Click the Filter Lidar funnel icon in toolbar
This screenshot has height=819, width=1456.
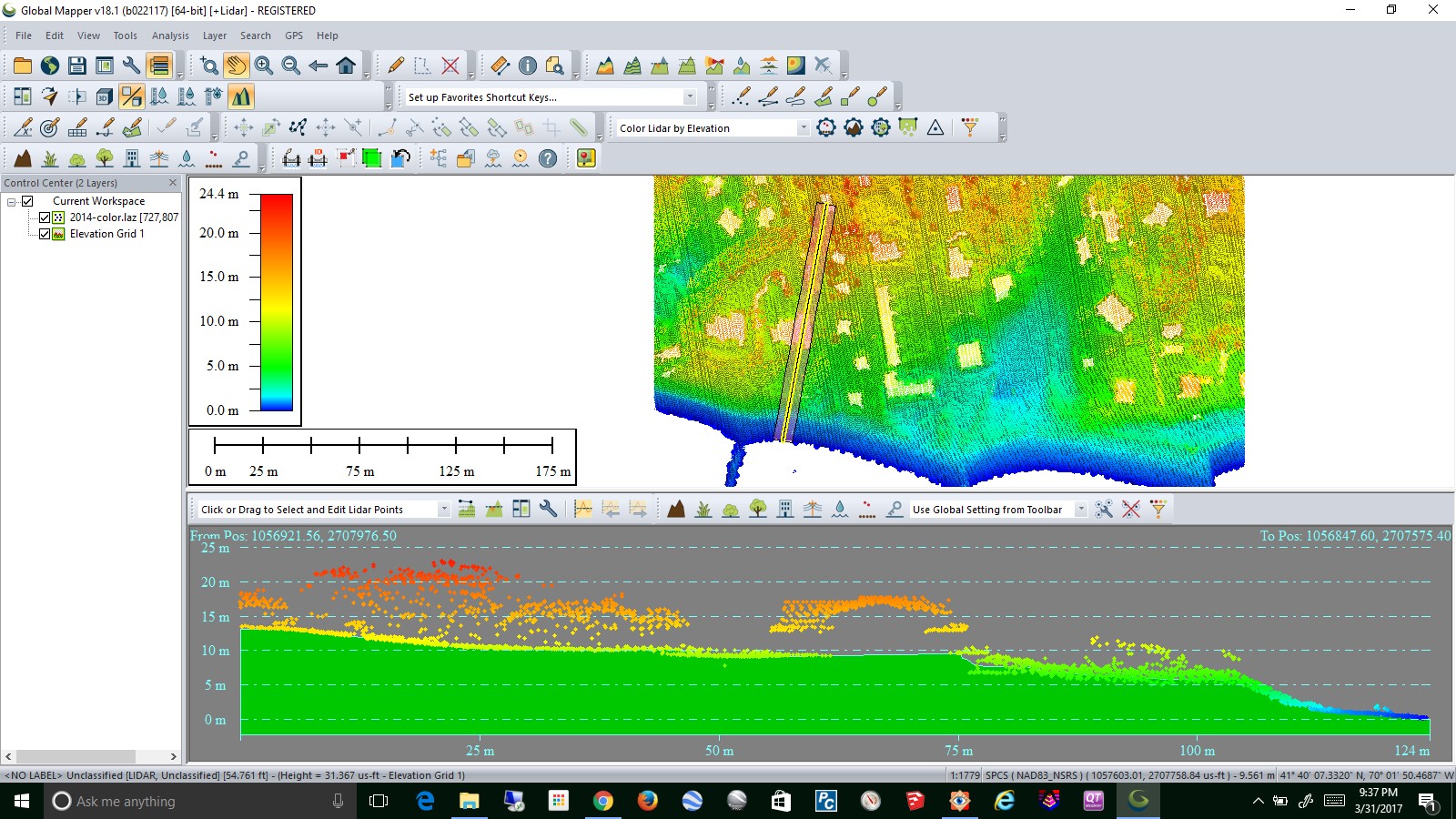tap(970, 127)
